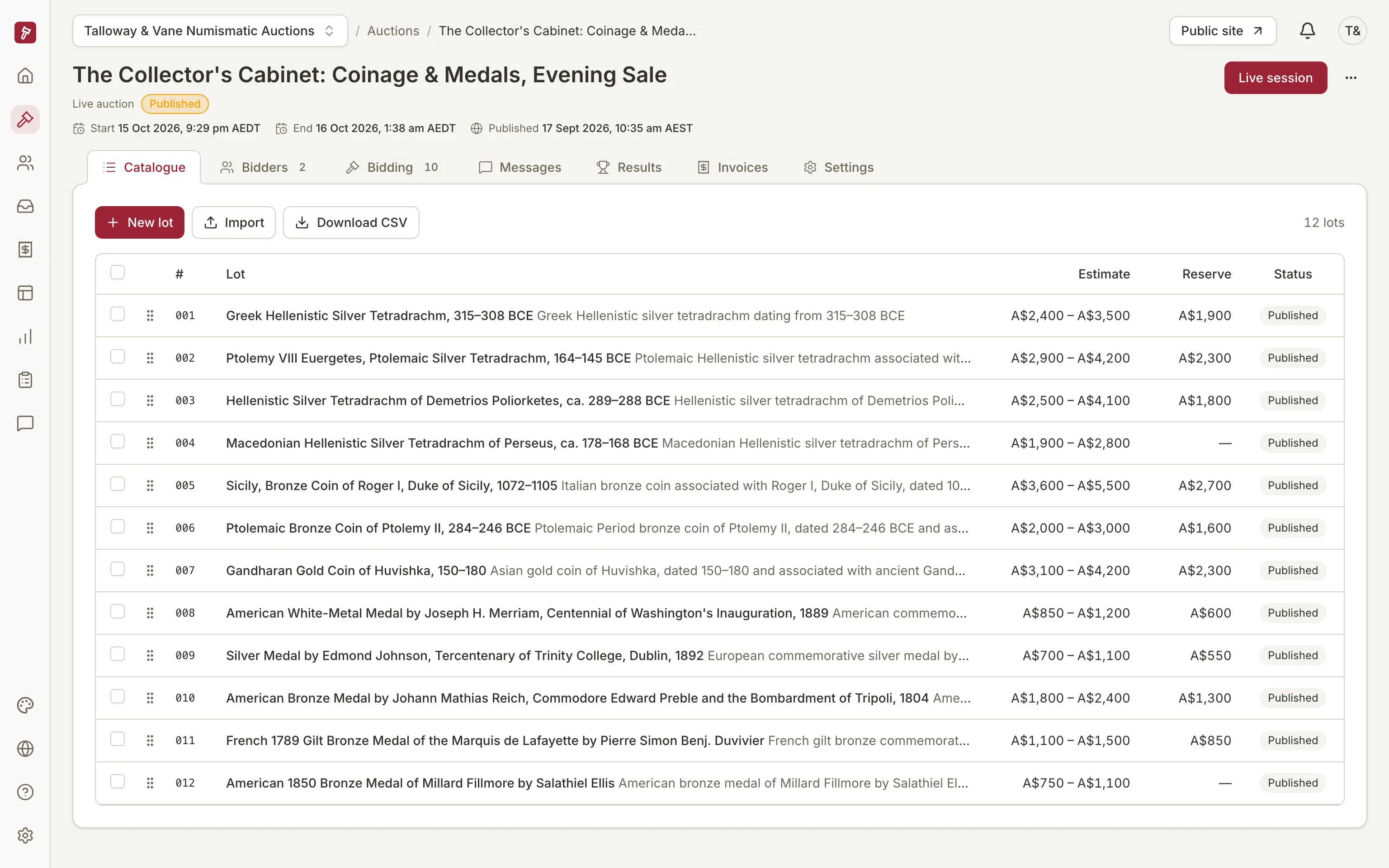Switch to the Bidders tab
Image resolution: width=1389 pixels, height=868 pixels.
[263, 168]
